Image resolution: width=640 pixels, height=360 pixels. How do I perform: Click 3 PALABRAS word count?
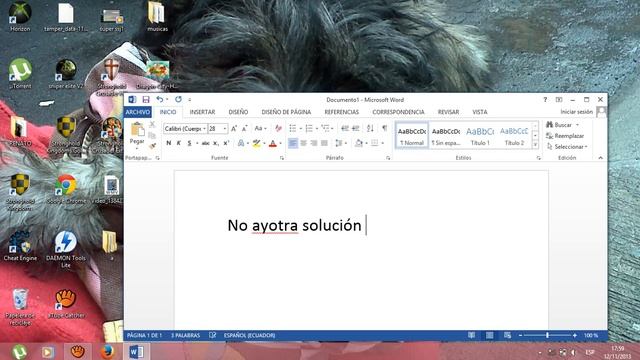pyautogui.click(x=185, y=336)
